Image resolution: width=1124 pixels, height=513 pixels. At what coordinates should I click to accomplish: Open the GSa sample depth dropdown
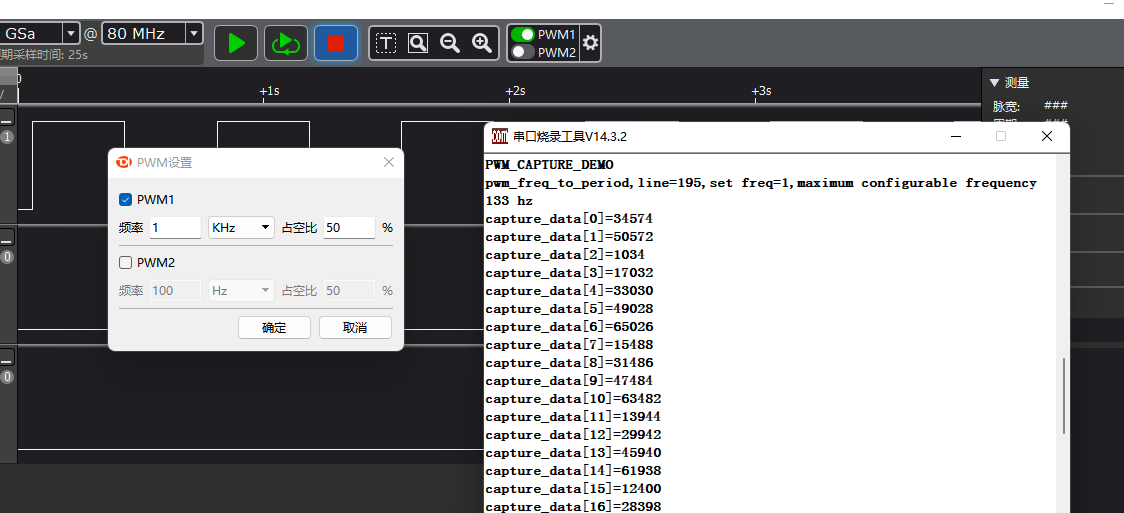(71, 34)
